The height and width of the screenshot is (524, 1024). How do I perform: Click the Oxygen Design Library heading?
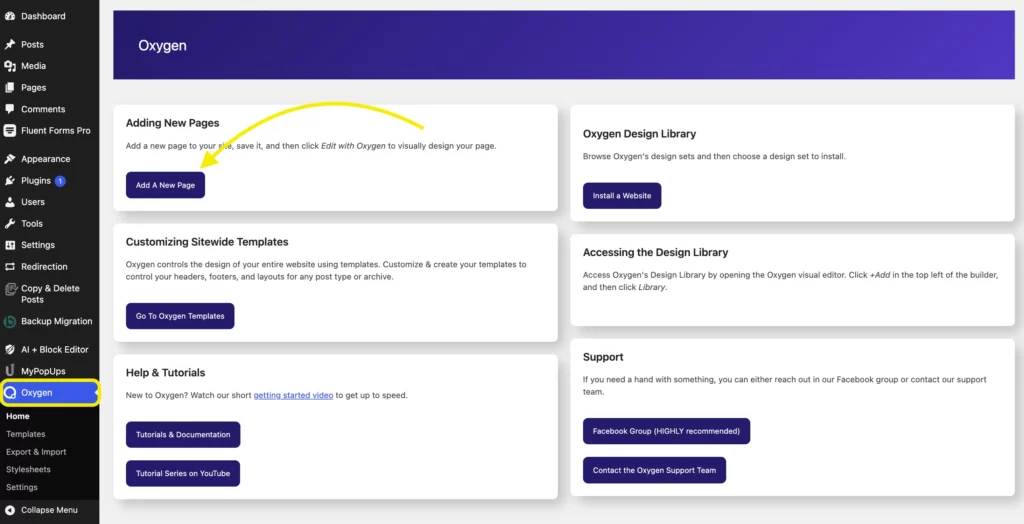[x=639, y=134]
